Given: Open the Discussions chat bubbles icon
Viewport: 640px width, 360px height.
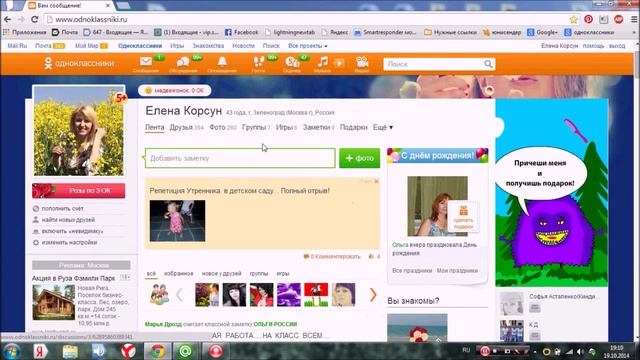Looking at the screenshot, I should point(183,62).
